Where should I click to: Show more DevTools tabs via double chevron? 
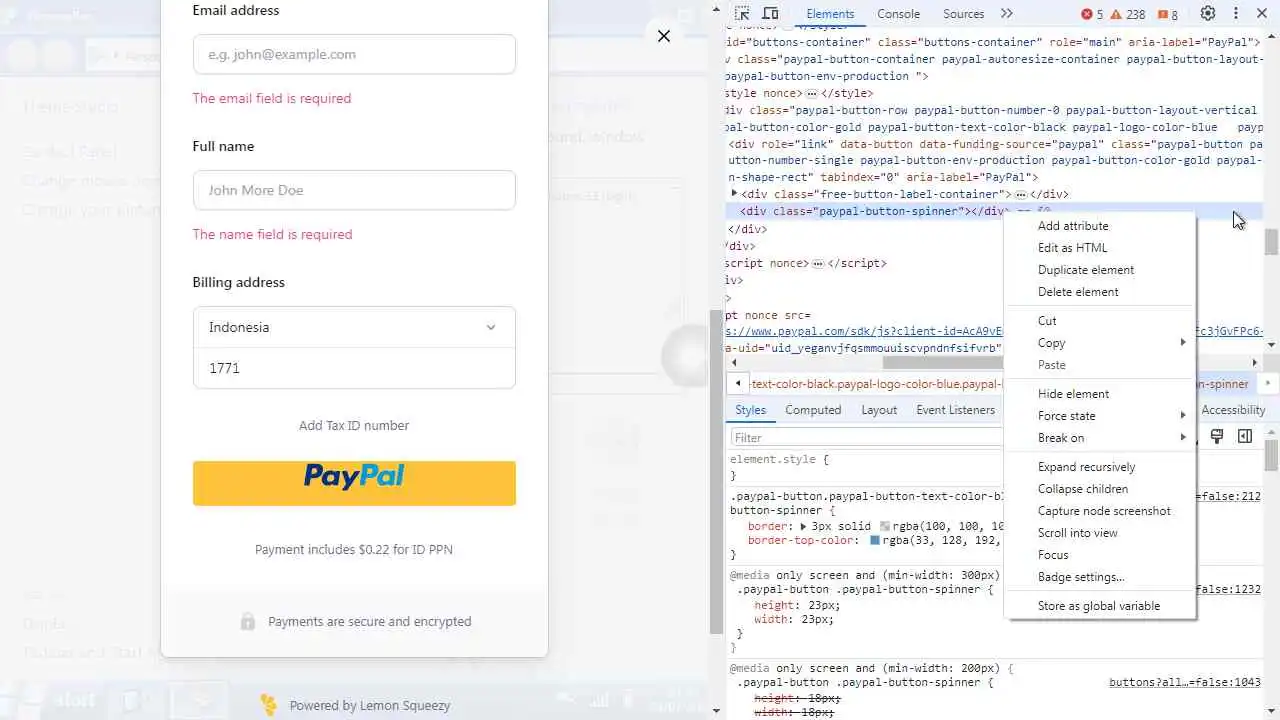[x=1006, y=14]
